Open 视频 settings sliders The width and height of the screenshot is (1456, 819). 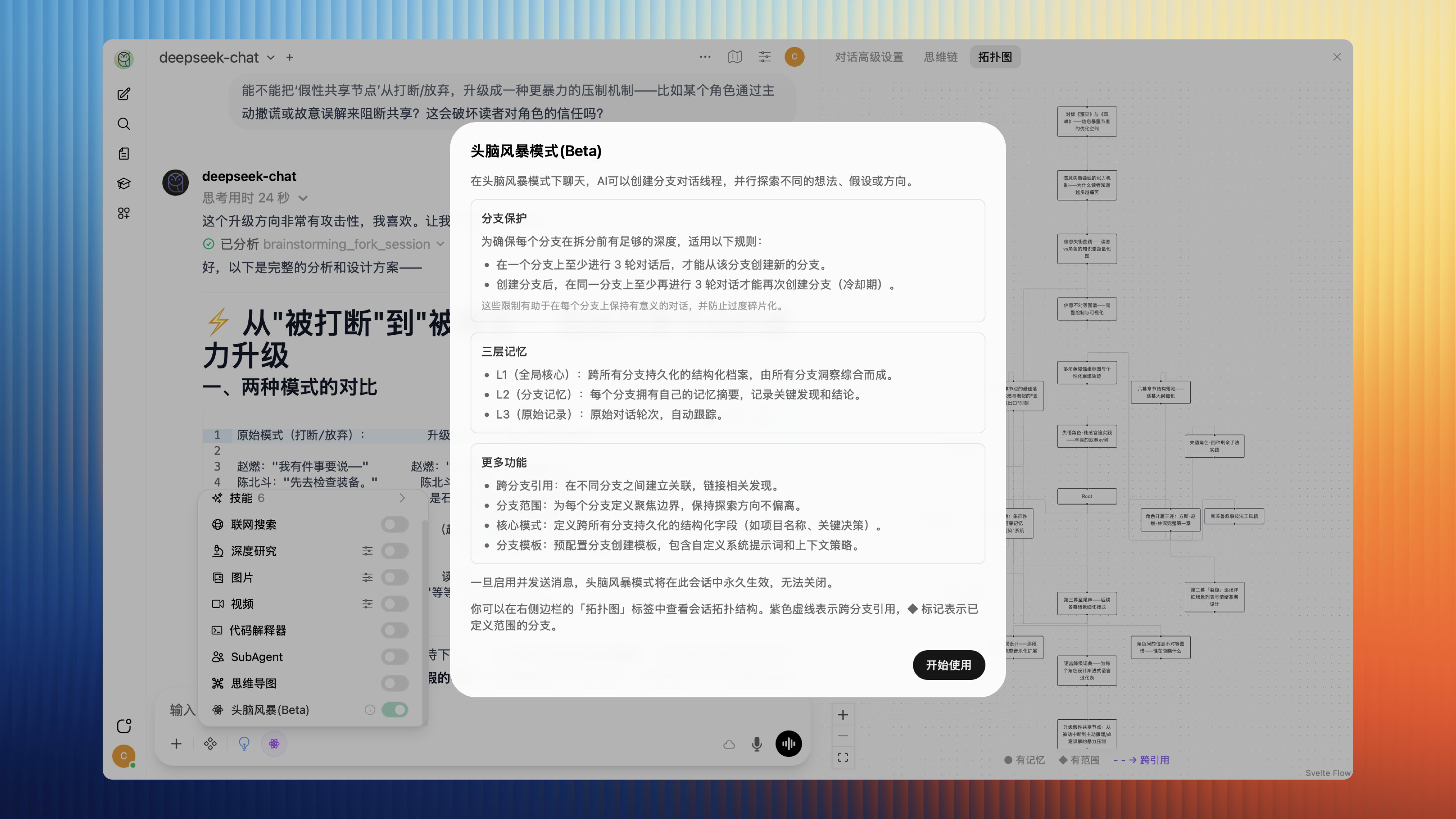(x=367, y=604)
